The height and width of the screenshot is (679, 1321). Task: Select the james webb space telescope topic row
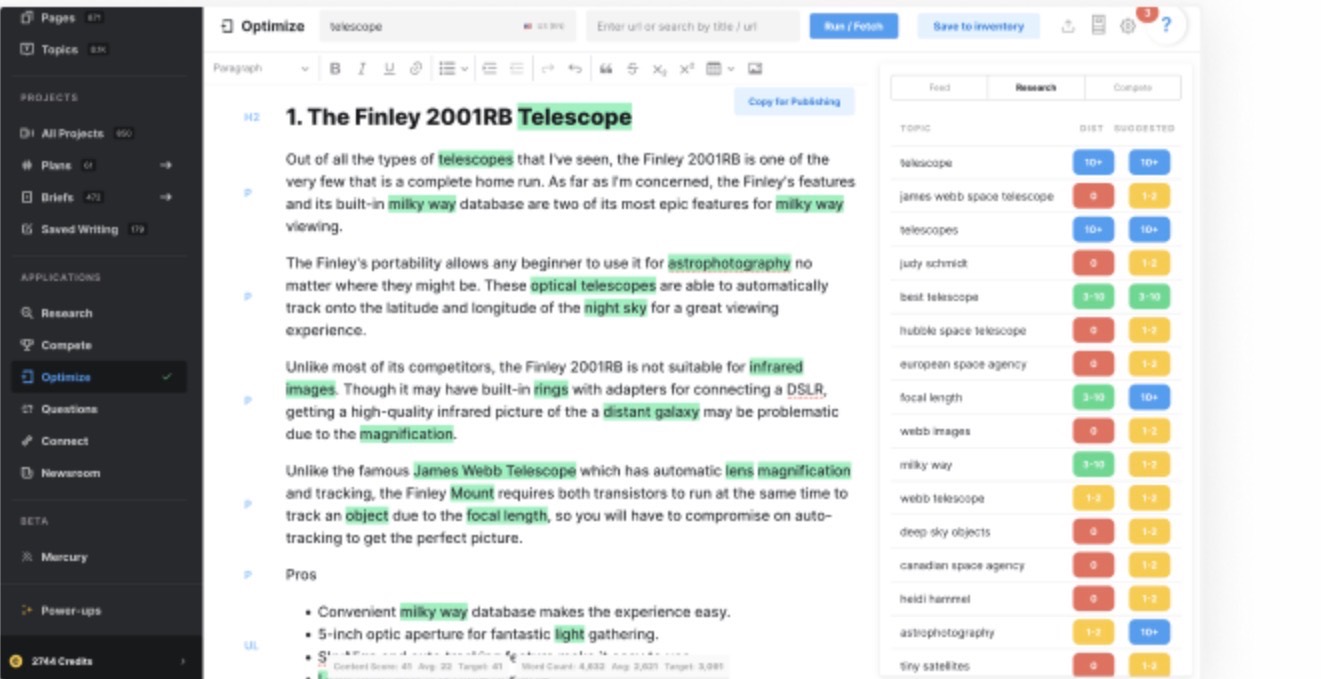pyautogui.click(x=1035, y=196)
